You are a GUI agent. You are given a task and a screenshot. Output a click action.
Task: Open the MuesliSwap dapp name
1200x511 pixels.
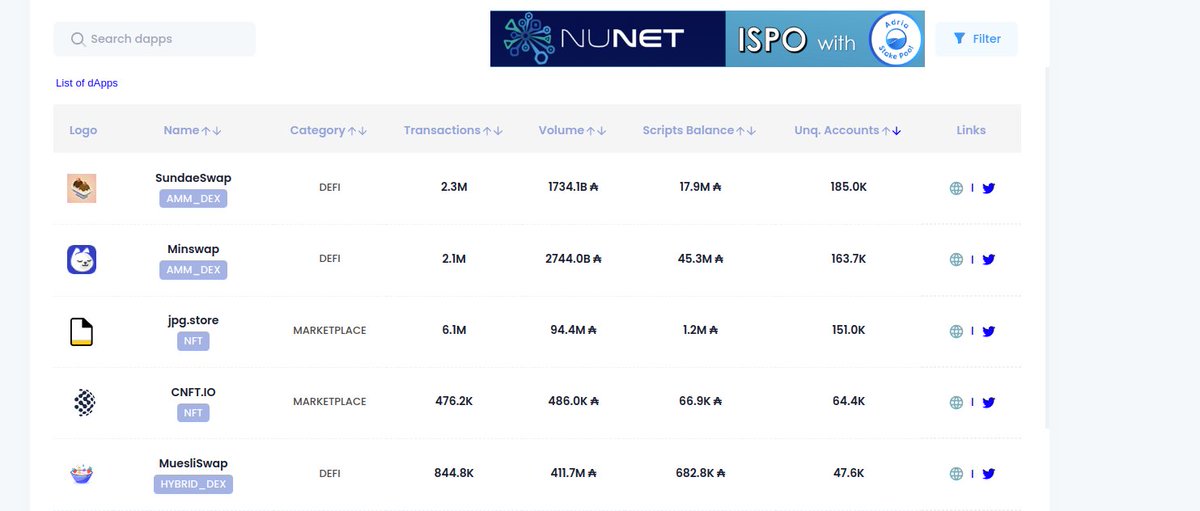click(193, 464)
